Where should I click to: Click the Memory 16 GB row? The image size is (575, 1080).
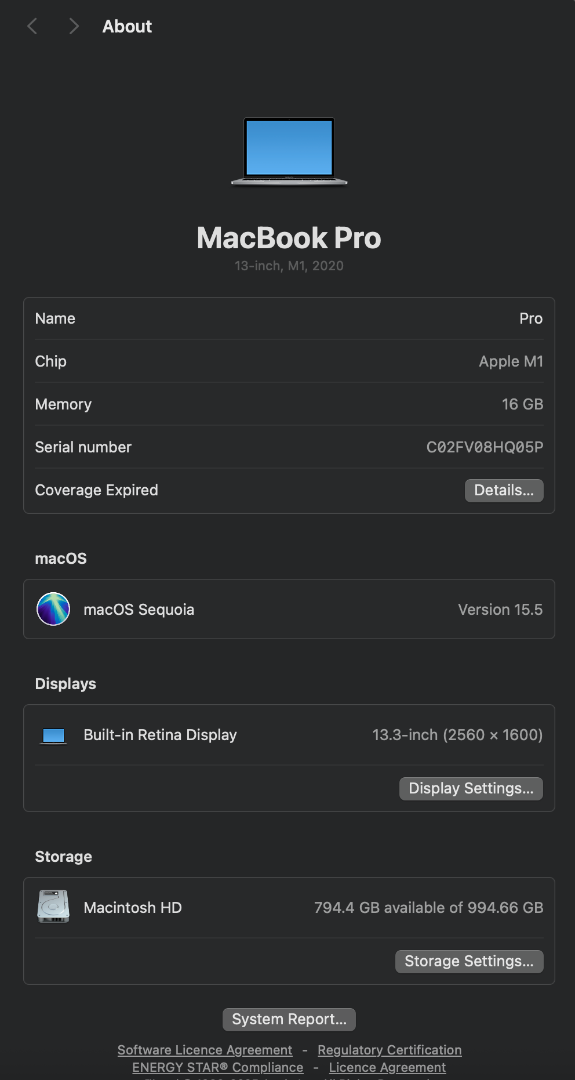pos(289,404)
